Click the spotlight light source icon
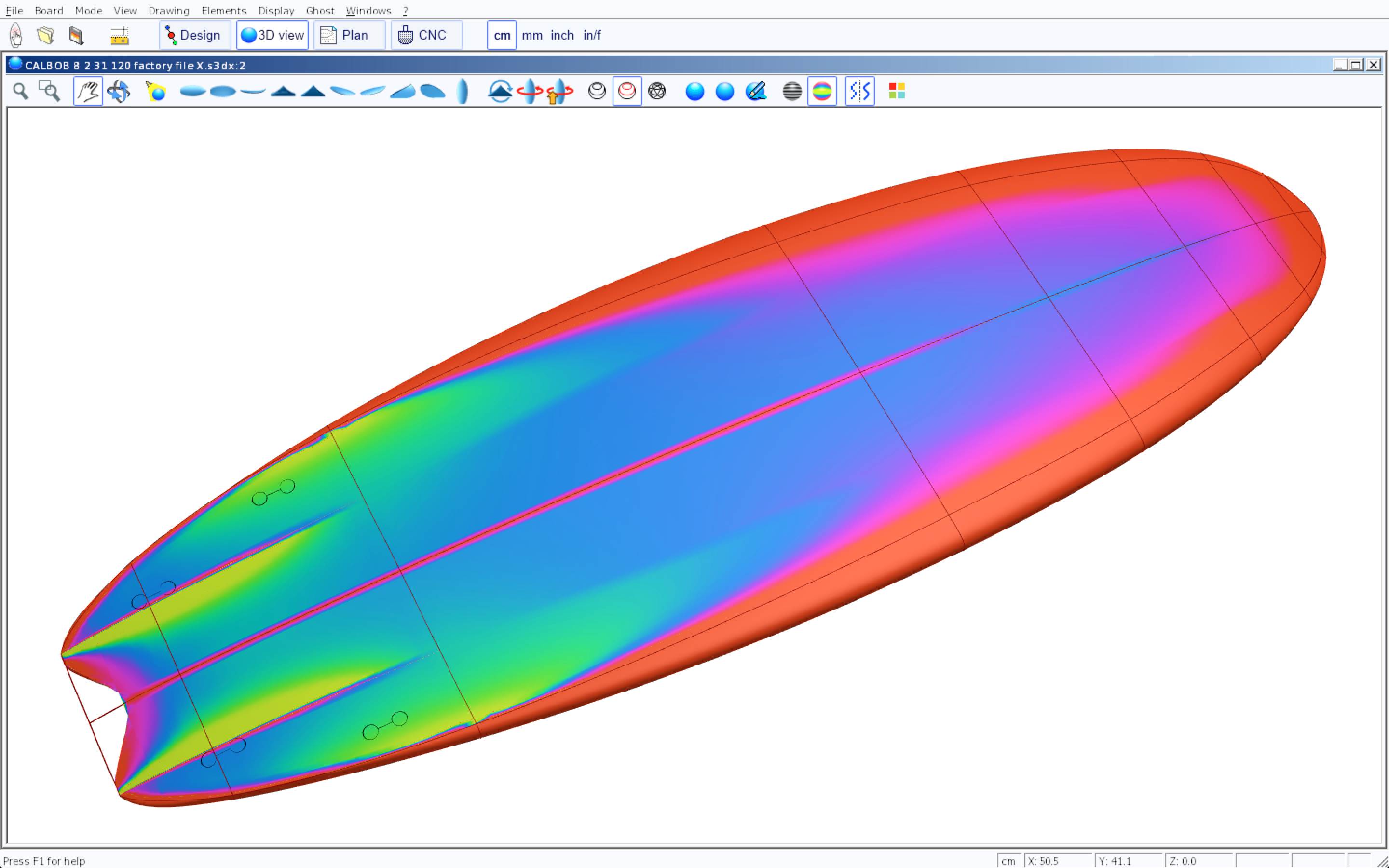Viewport: 1389px width, 868px height. click(156, 91)
